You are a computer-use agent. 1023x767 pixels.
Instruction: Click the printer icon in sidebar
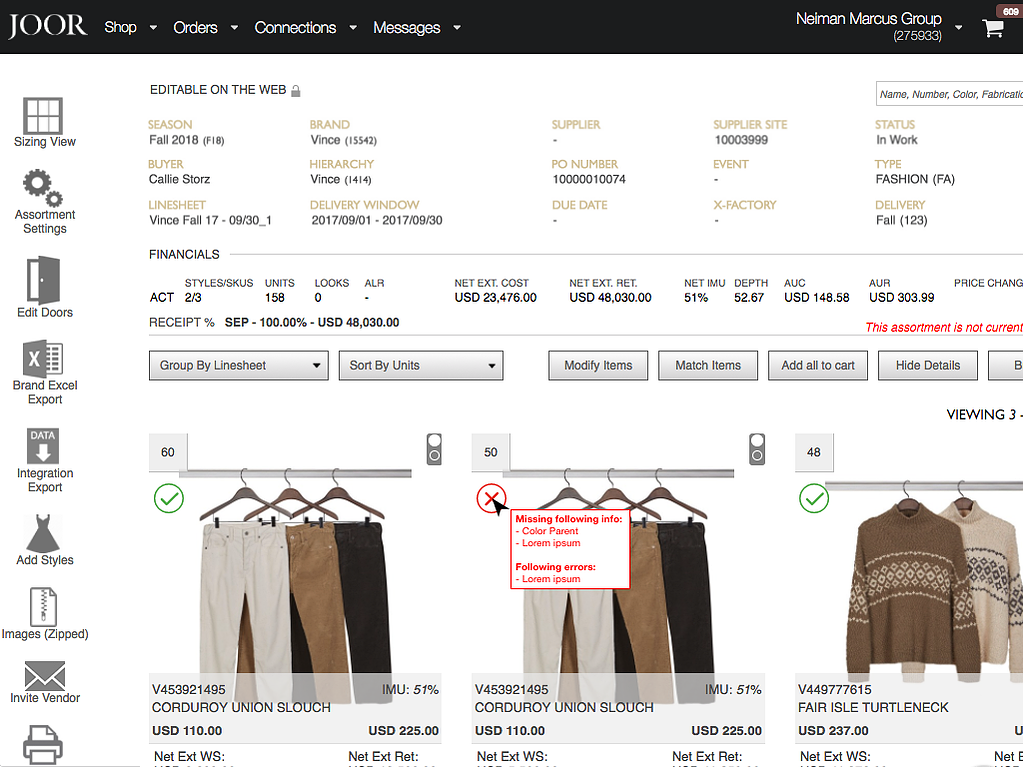click(43, 744)
